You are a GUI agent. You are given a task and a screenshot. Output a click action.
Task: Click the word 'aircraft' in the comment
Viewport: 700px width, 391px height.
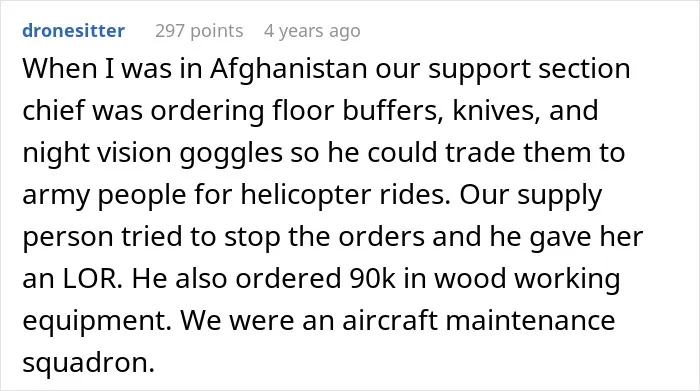point(390,320)
